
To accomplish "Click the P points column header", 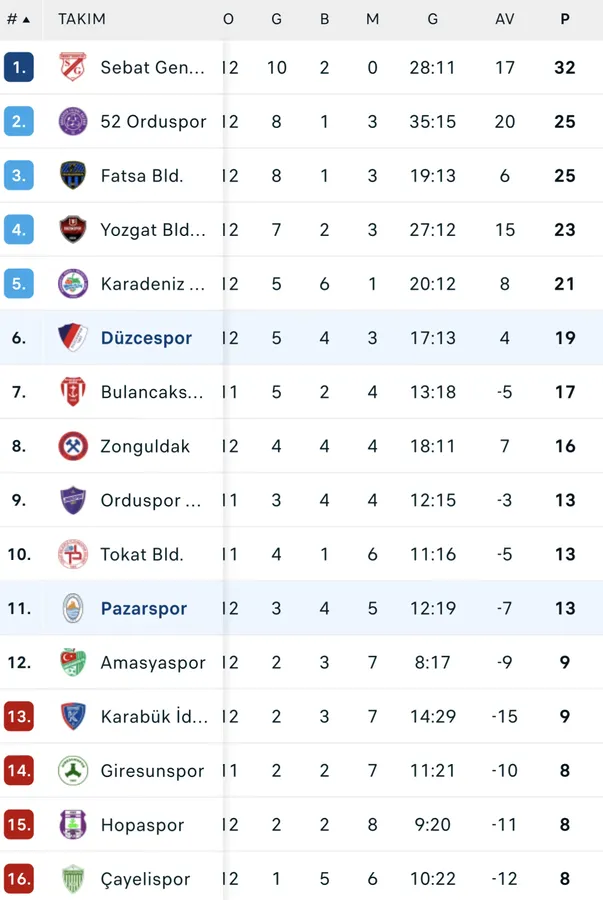I will 565,19.
